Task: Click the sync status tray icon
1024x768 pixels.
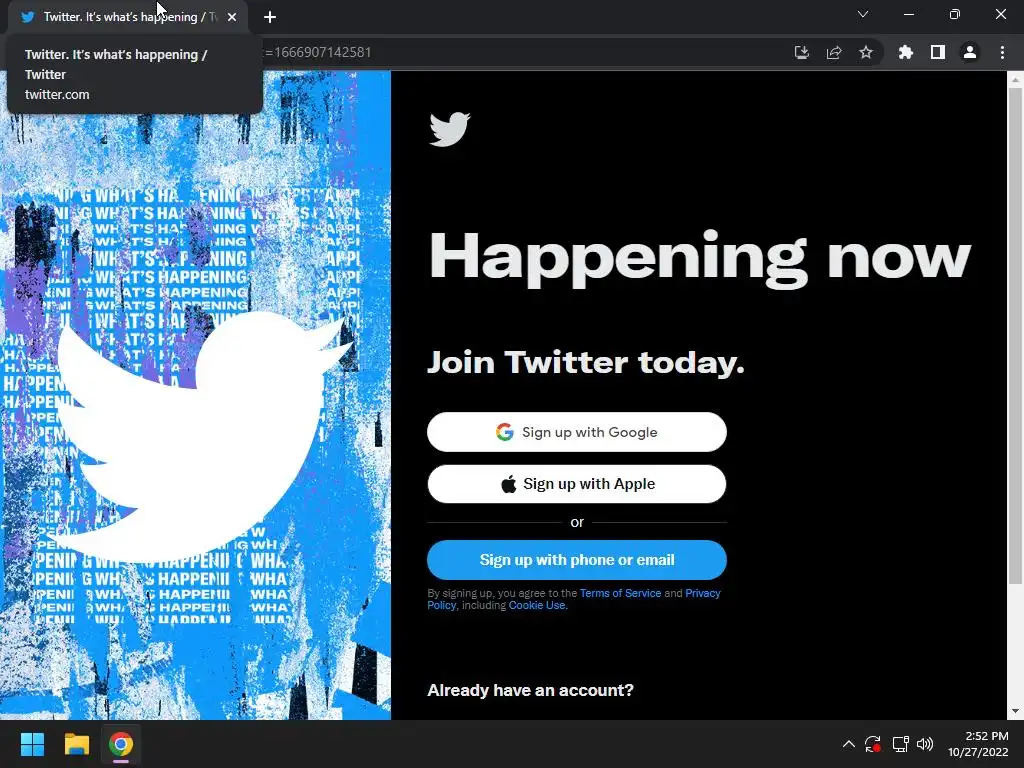Action: tap(872, 744)
